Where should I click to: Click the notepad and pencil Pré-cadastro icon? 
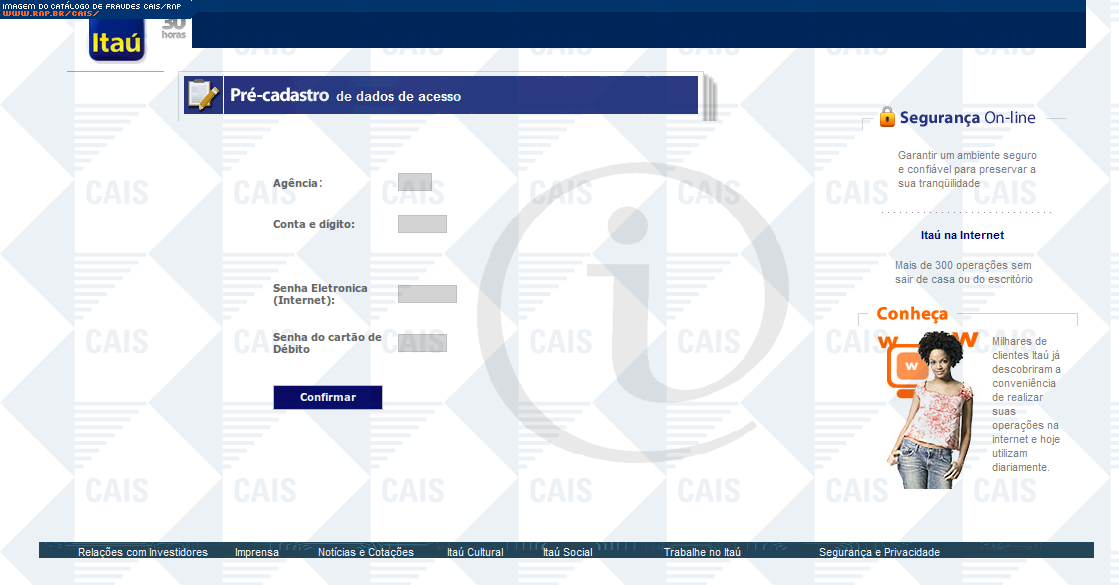(203, 95)
